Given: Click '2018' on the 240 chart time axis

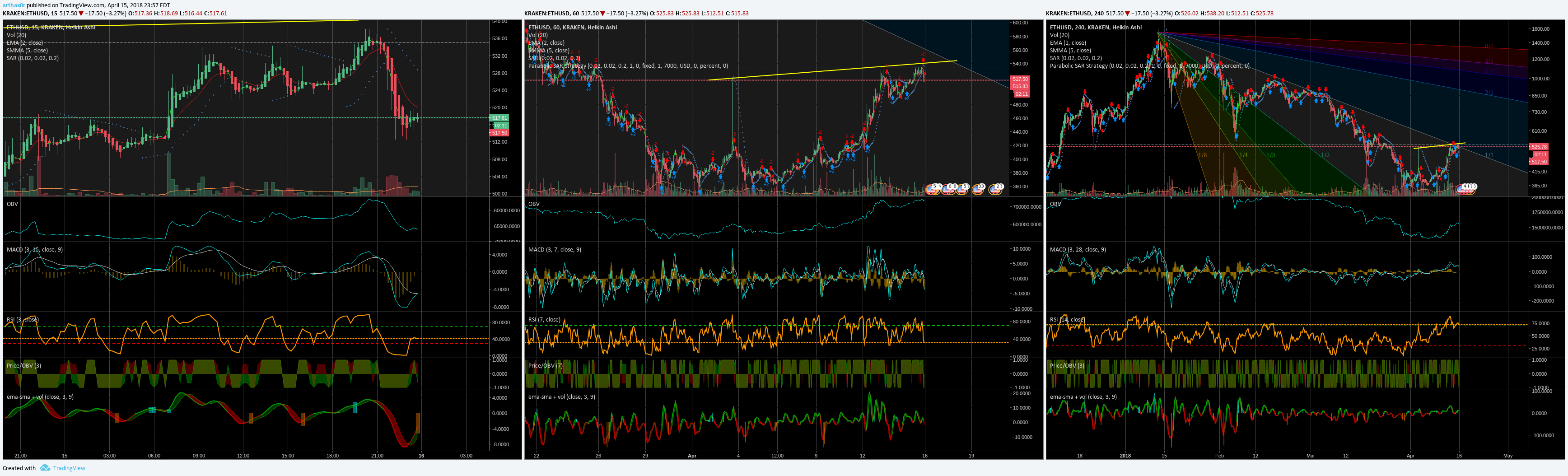Looking at the screenshot, I should 1125,456.
